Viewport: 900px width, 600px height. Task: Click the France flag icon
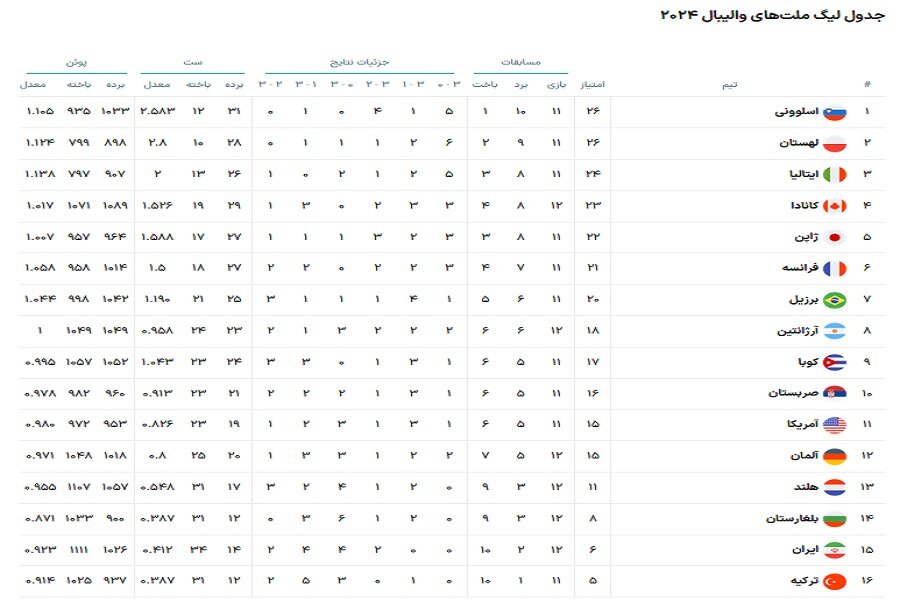point(833,268)
